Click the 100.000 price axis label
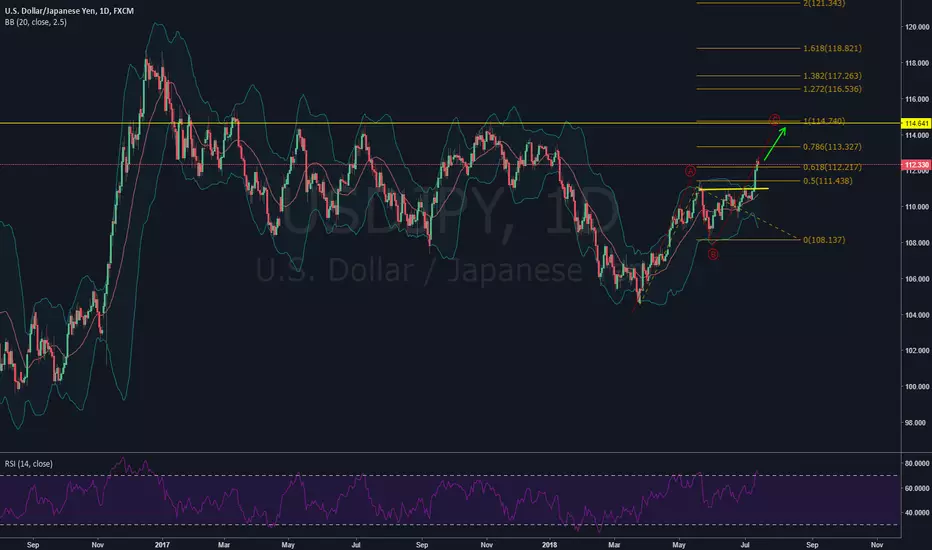The height and width of the screenshot is (550, 932). tap(917, 387)
